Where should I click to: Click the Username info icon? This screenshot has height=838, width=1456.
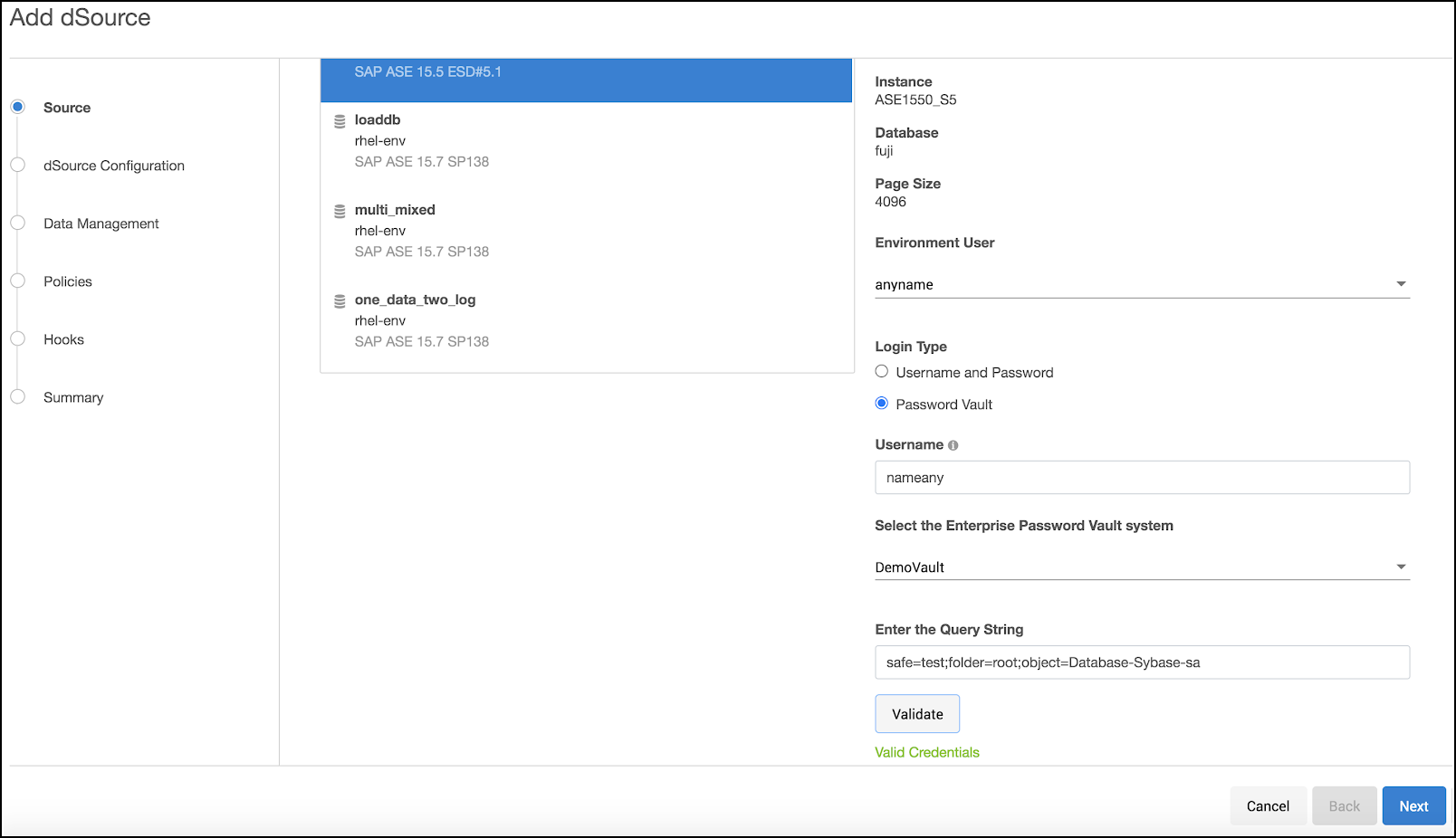pos(953,445)
